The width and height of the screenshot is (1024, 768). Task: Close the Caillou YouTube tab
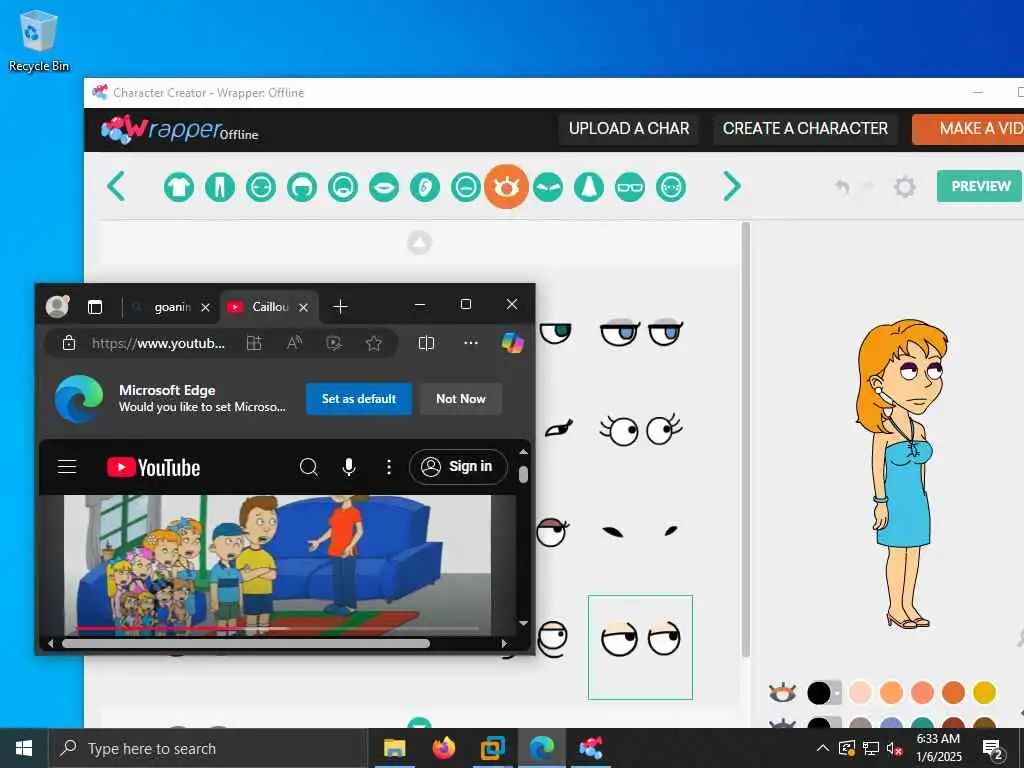tap(304, 308)
